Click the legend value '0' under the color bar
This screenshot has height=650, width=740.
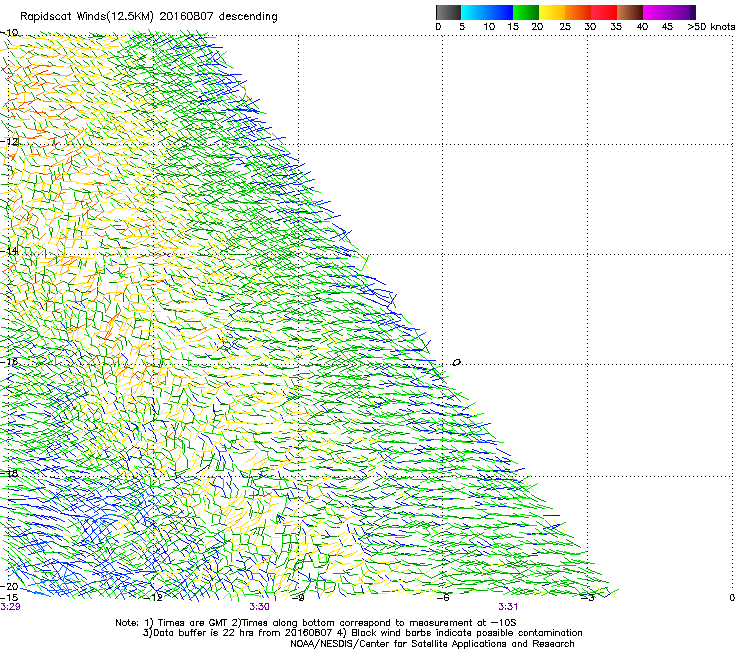click(x=438, y=27)
